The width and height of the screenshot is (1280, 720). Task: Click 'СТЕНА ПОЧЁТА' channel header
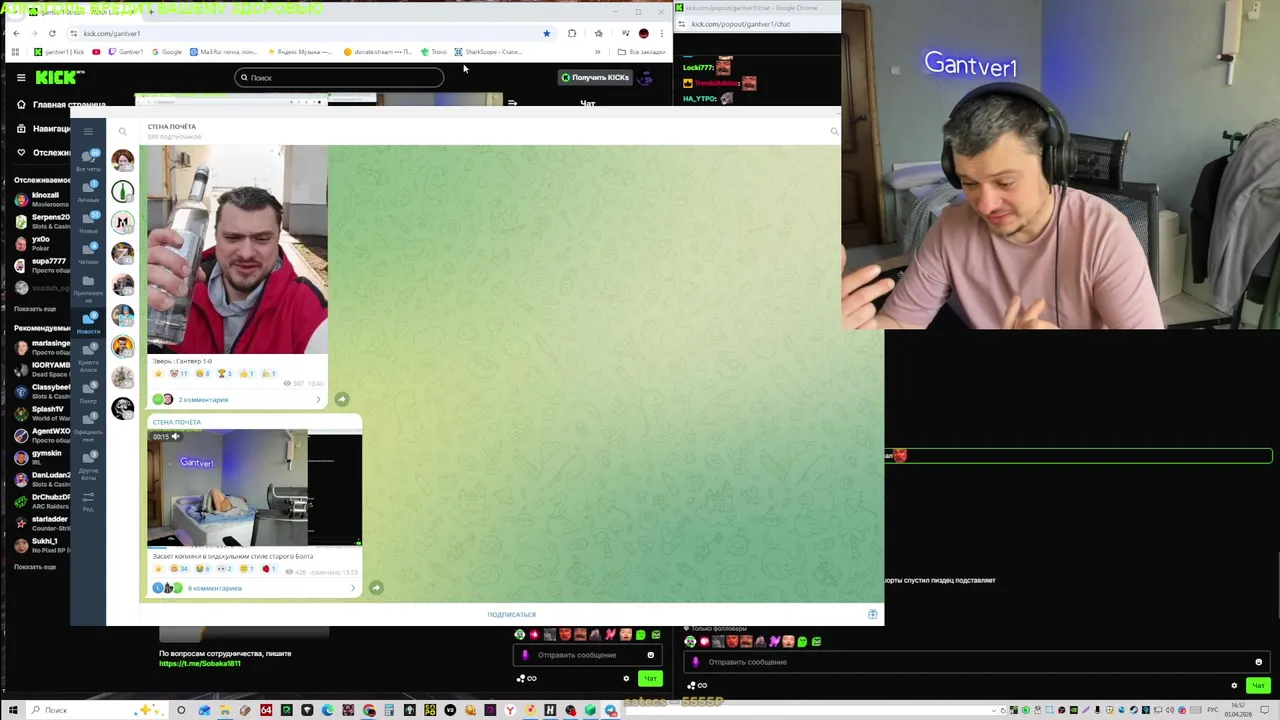pyautogui.click(x=172, y=127)
